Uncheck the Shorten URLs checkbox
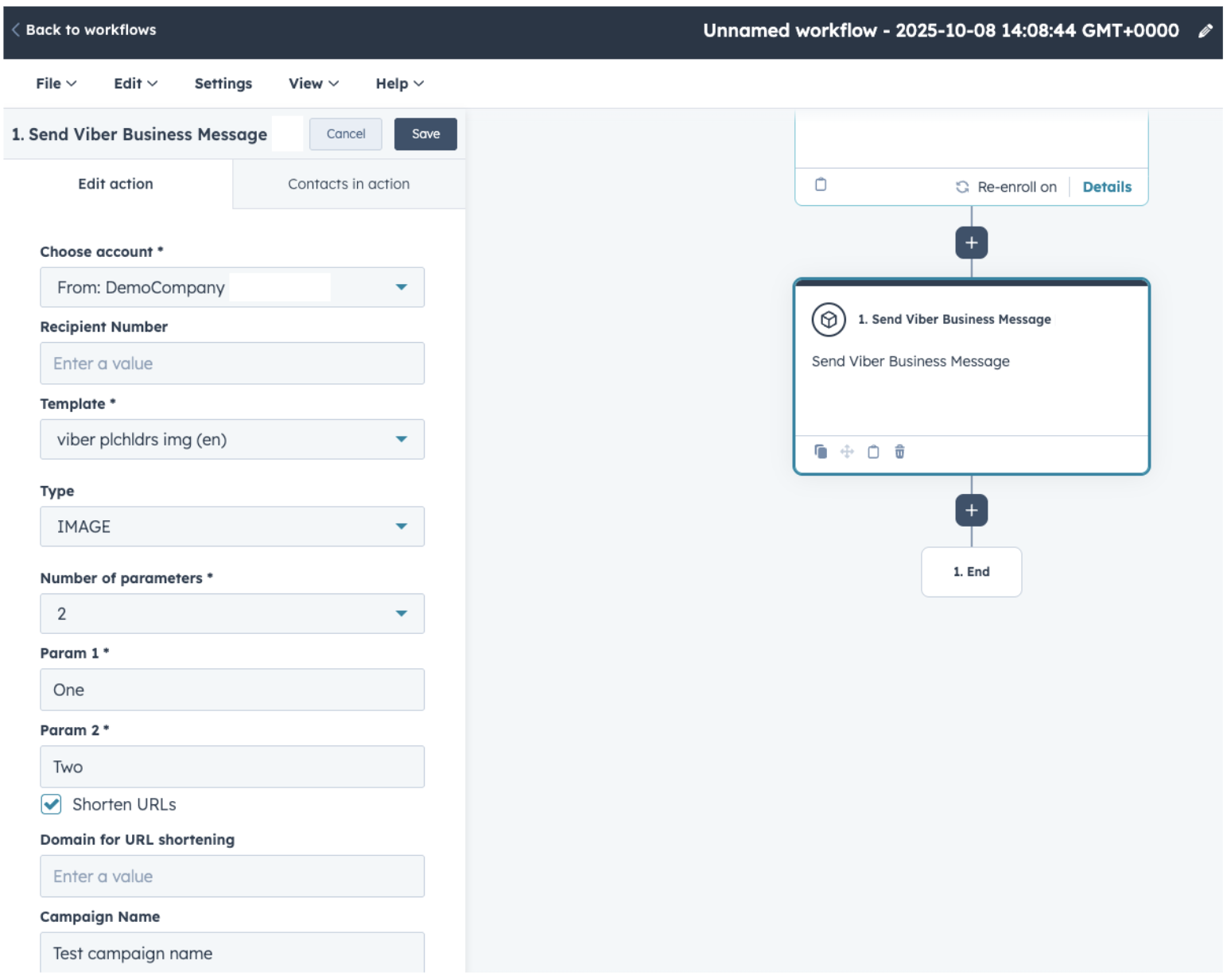 (x=52, y=804)
